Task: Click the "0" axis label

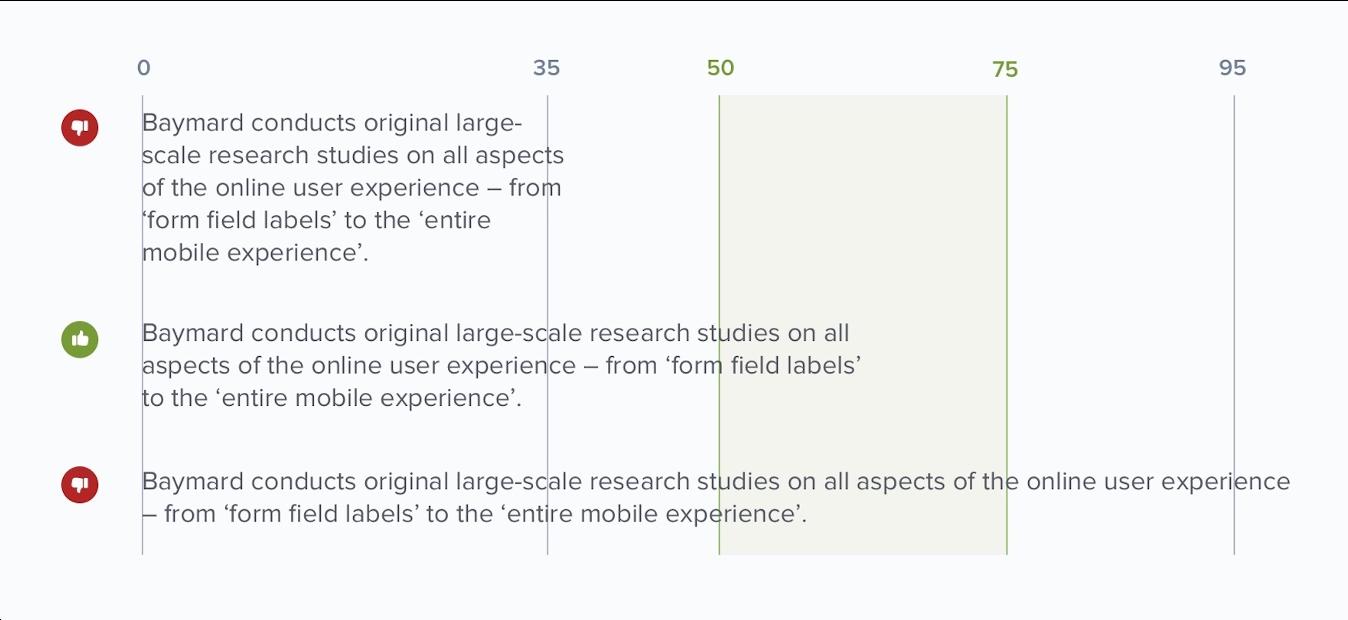Action: tap(144, 68)
